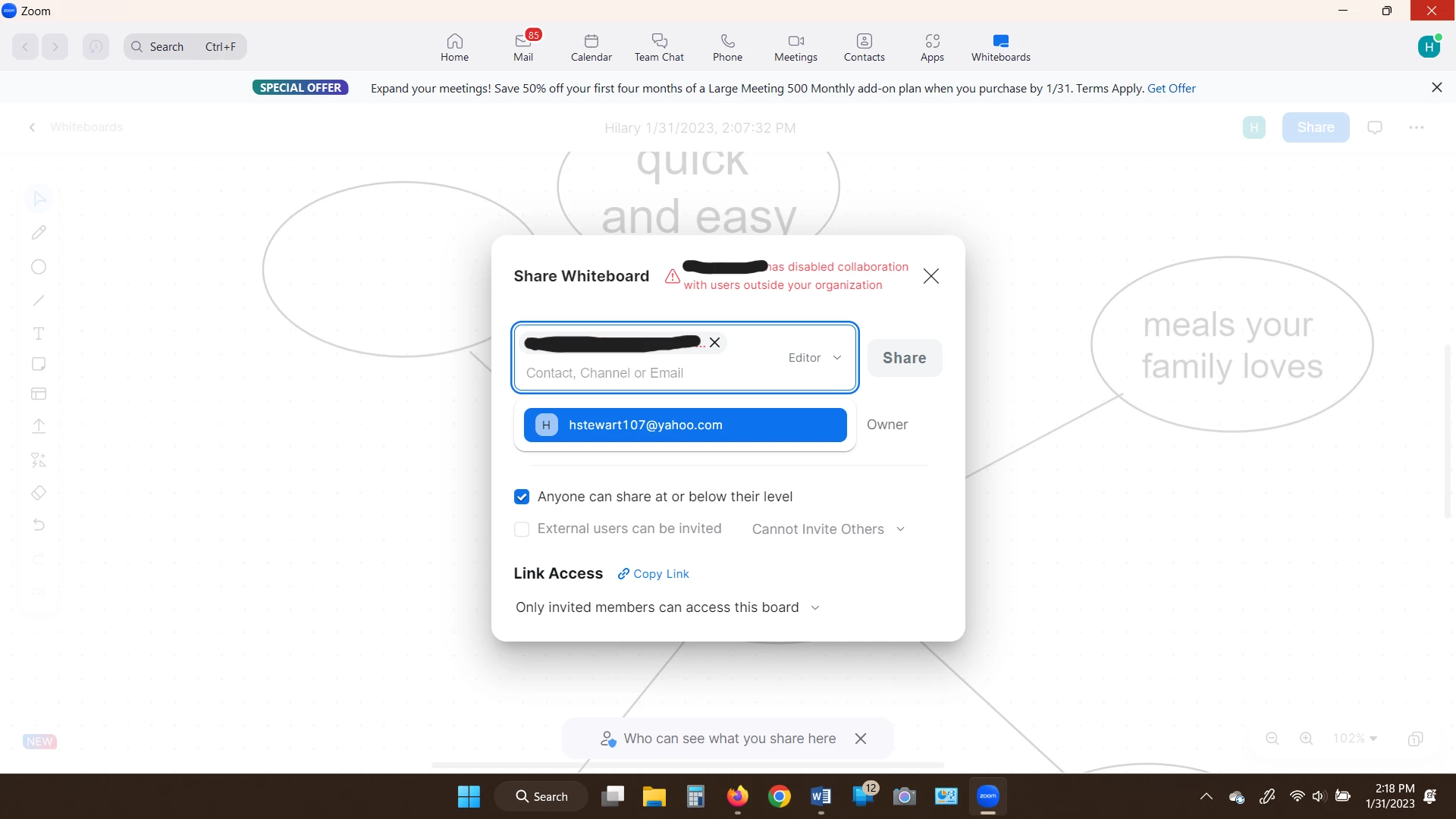1456x819 pixels.
Task: Click the Share button in dialog
Action: coord(904,358)
